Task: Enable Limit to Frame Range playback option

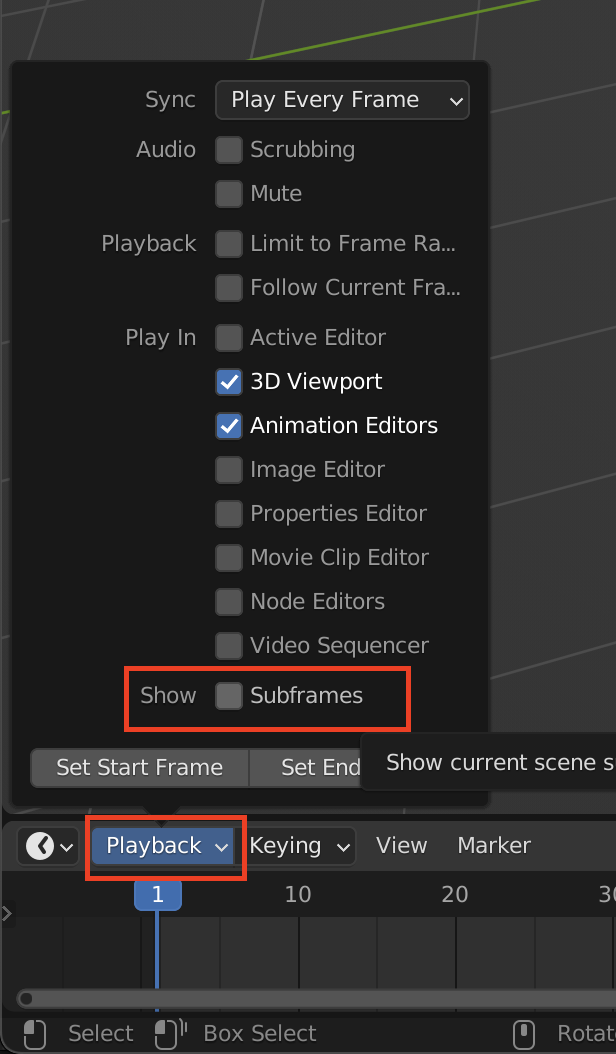Action: pos(229,244)
